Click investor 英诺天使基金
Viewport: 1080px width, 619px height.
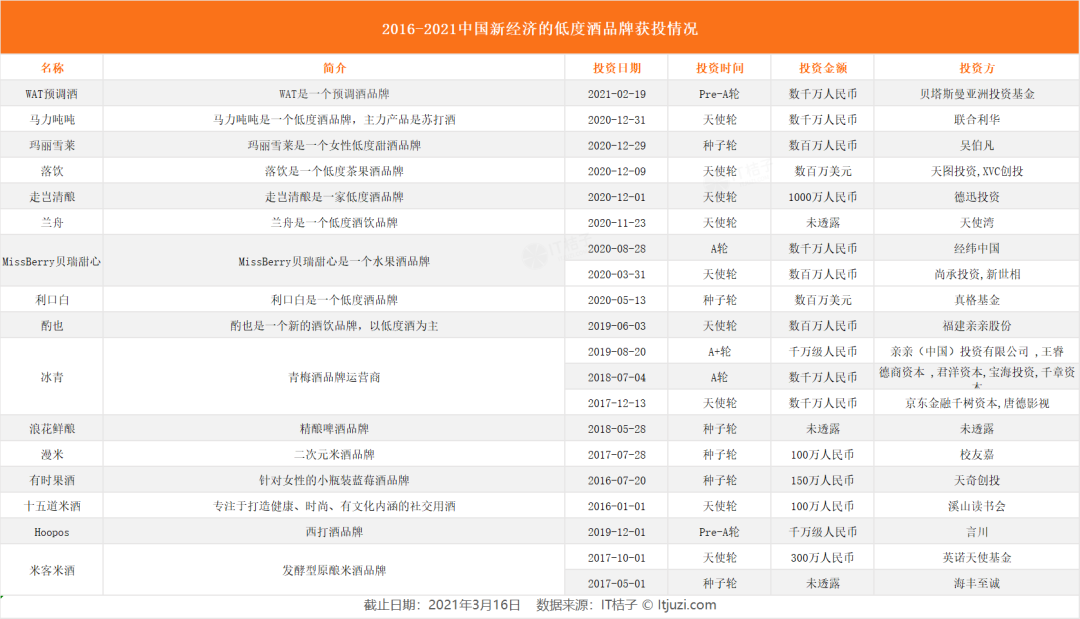click(977, 558)
